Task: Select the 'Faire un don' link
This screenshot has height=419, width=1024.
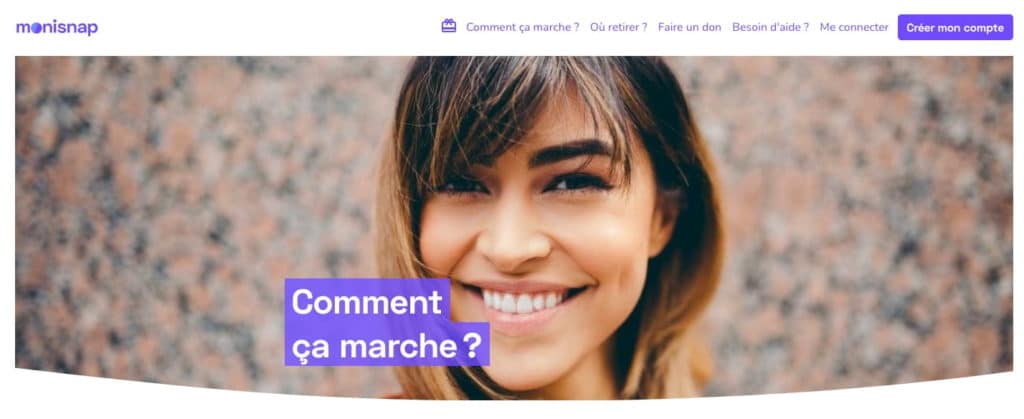Action: tap(690, 27)
